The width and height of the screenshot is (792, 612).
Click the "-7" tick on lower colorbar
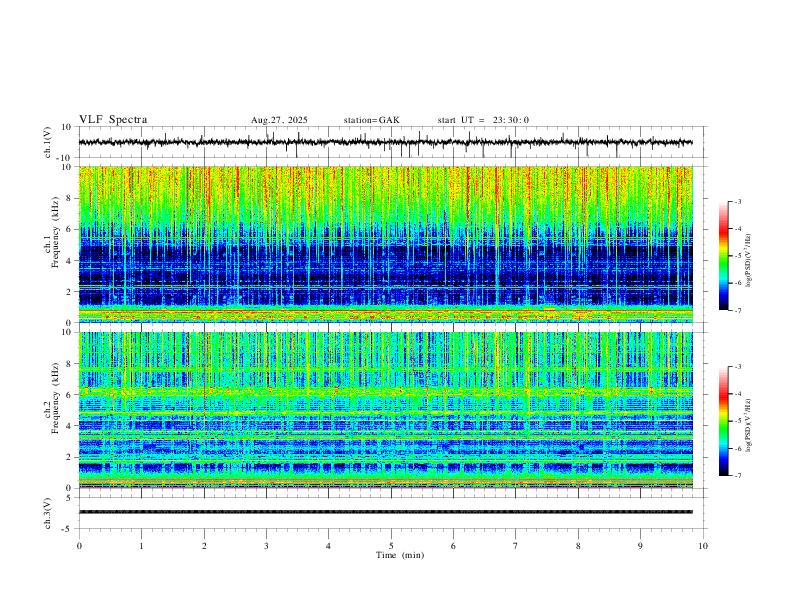point(737,476)
